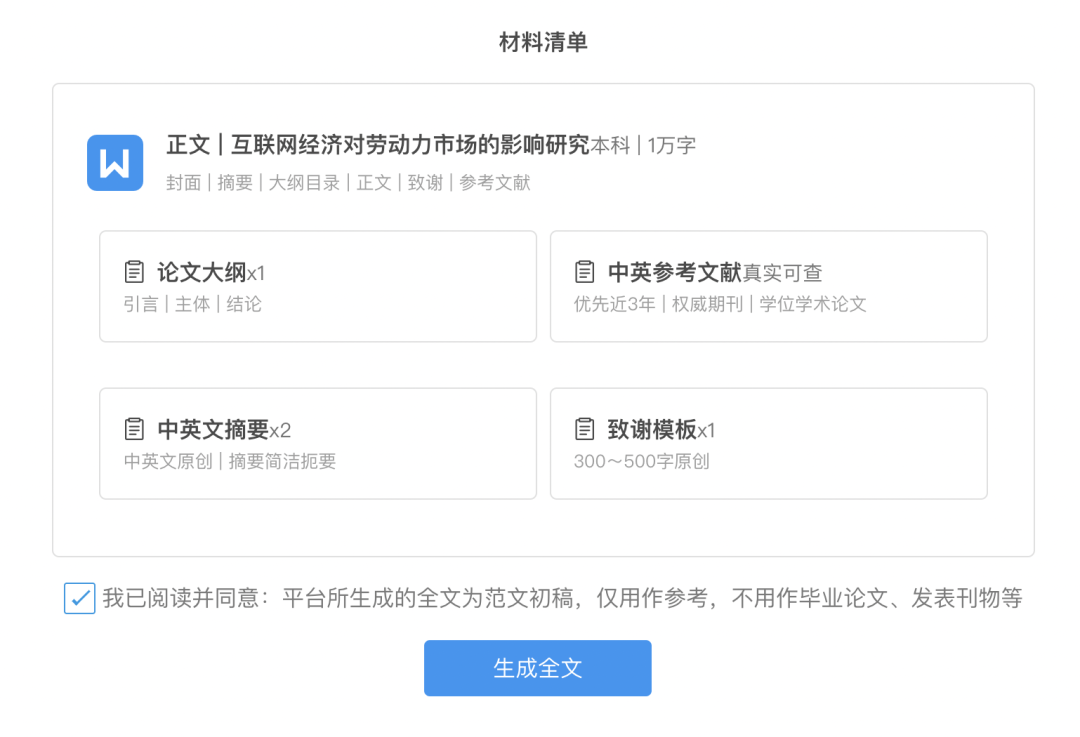Select the 论文大纲 x1 card
The width and height of the screenshot is (1080, 737).
point(318,287)
